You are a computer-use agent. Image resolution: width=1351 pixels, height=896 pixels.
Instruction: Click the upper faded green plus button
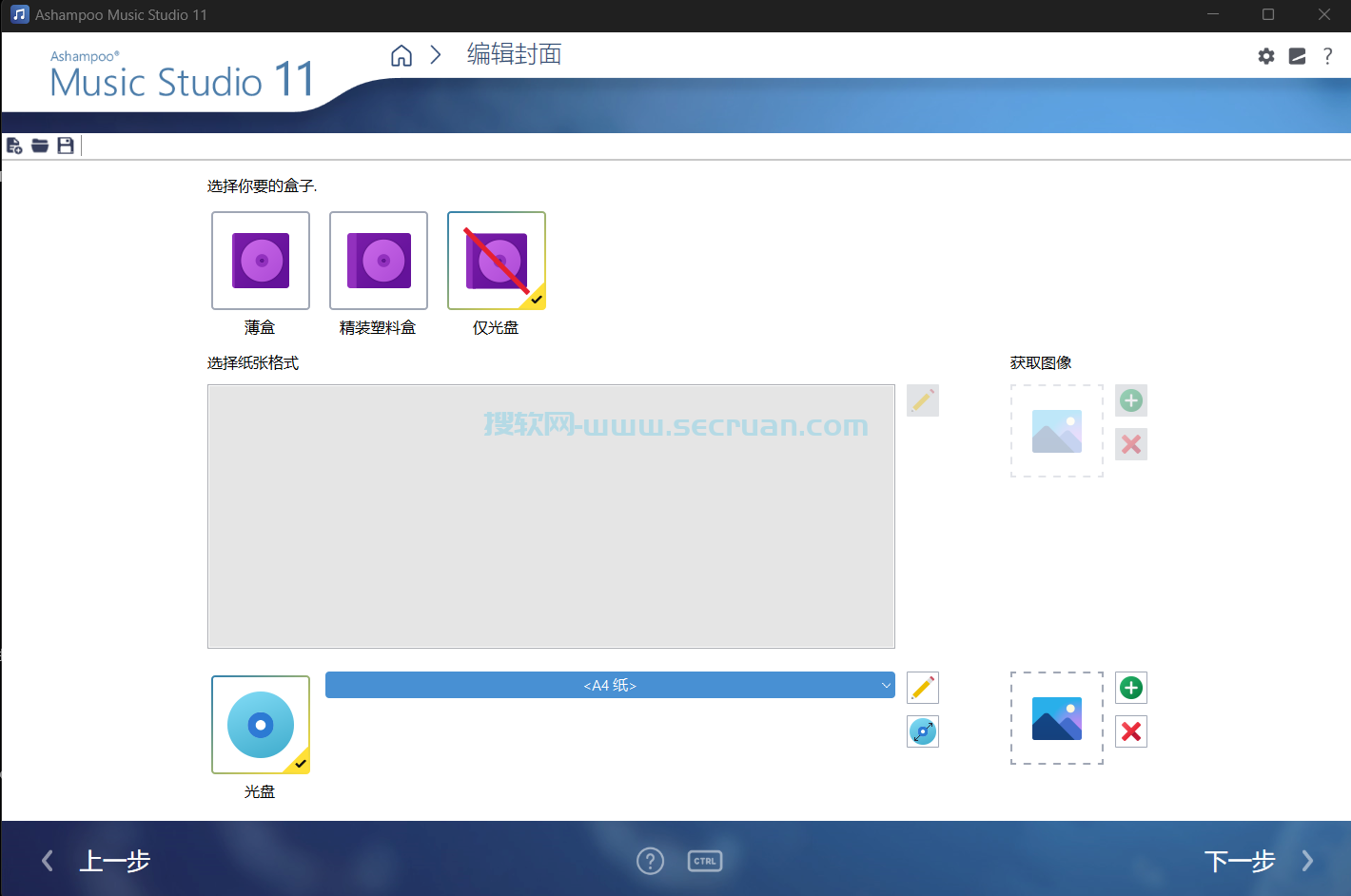click(1131, 400)
